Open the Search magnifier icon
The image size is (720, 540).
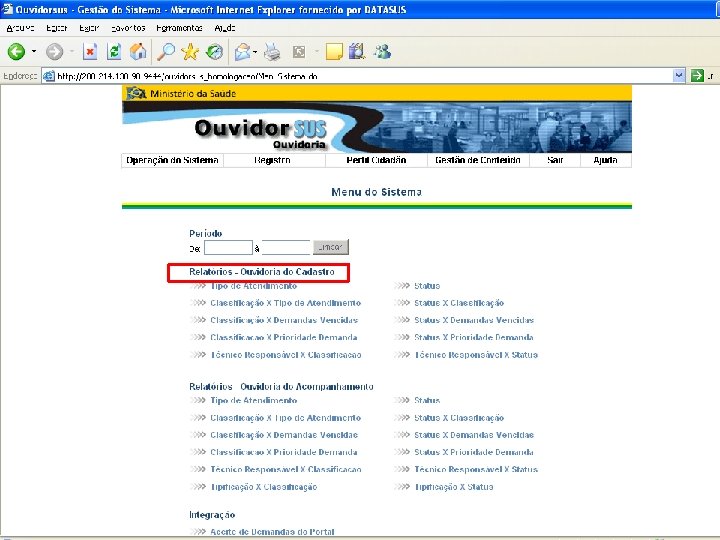click(x=166, y=51)
